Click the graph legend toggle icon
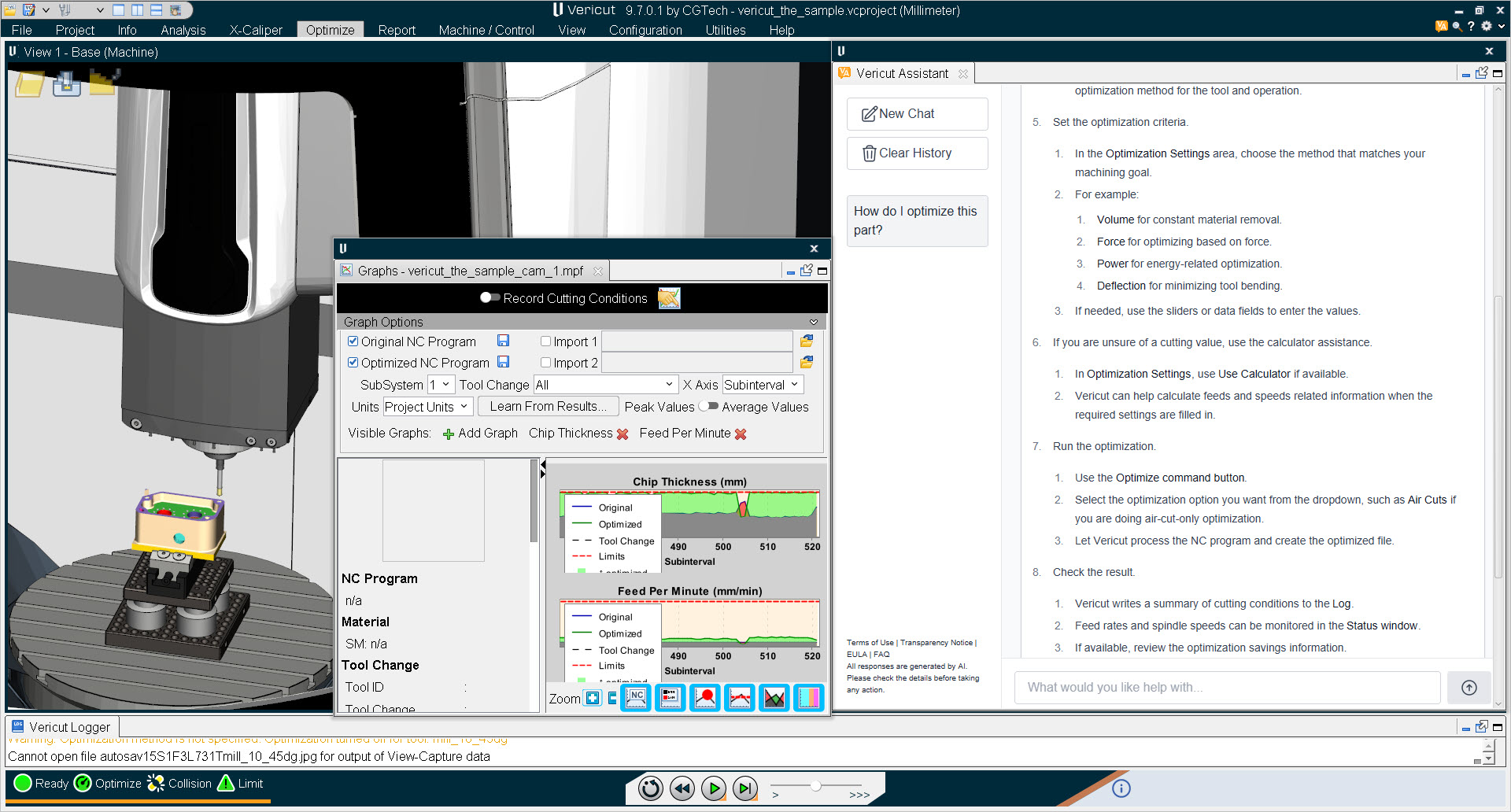The image size is (1511, 812). 670,698
